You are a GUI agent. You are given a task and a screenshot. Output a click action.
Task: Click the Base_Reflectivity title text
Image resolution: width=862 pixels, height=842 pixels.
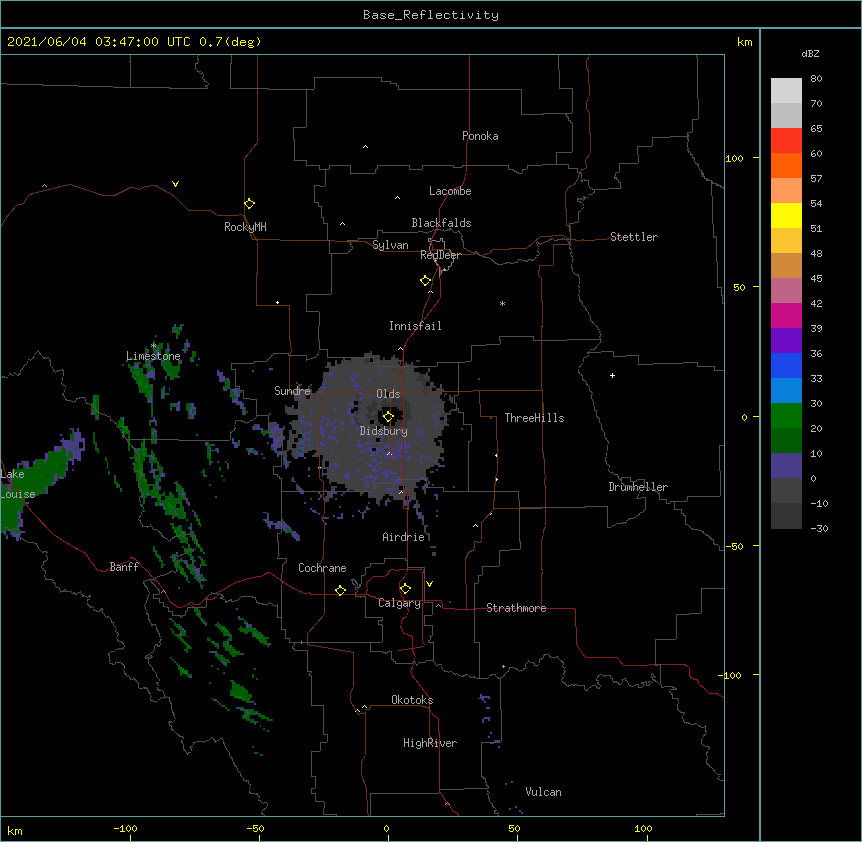point(431,15)
